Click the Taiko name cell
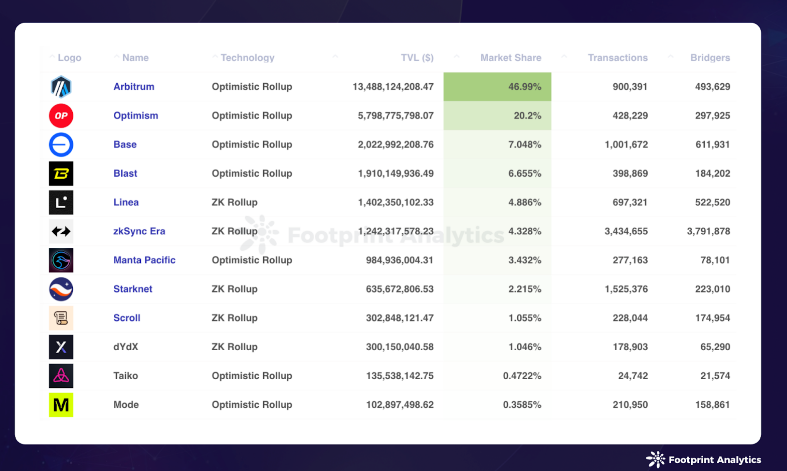Screen dimensions: 787x471 [125, 376]
